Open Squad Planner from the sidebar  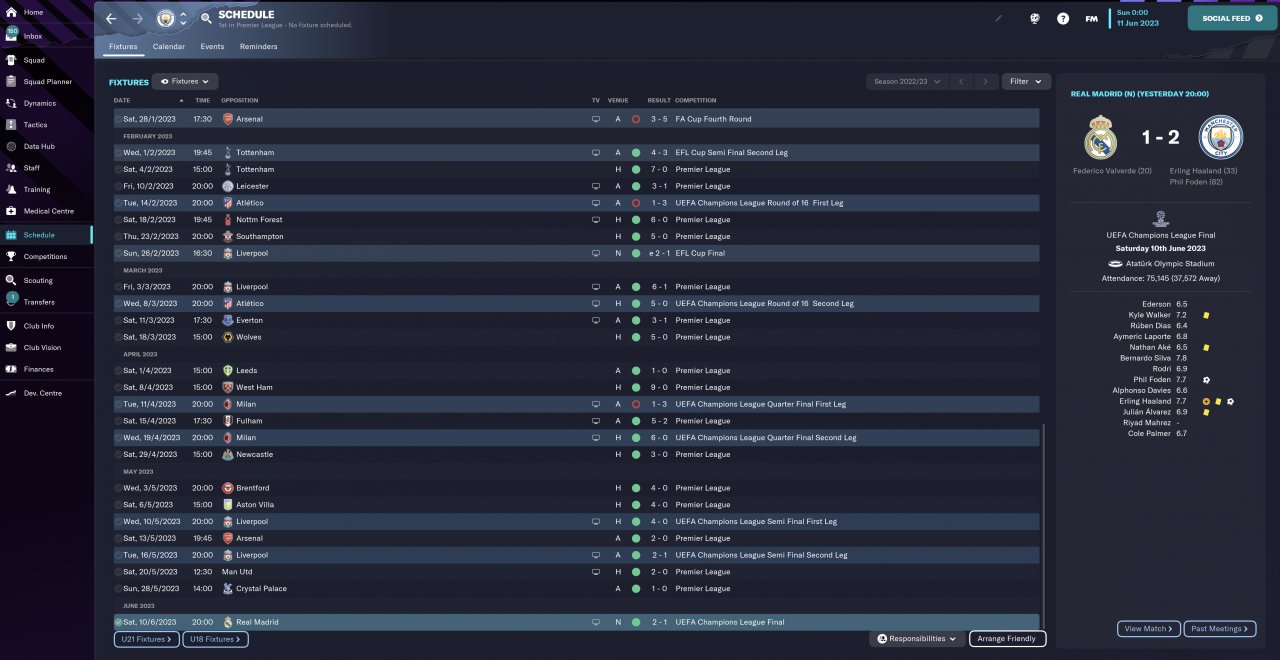47,82
